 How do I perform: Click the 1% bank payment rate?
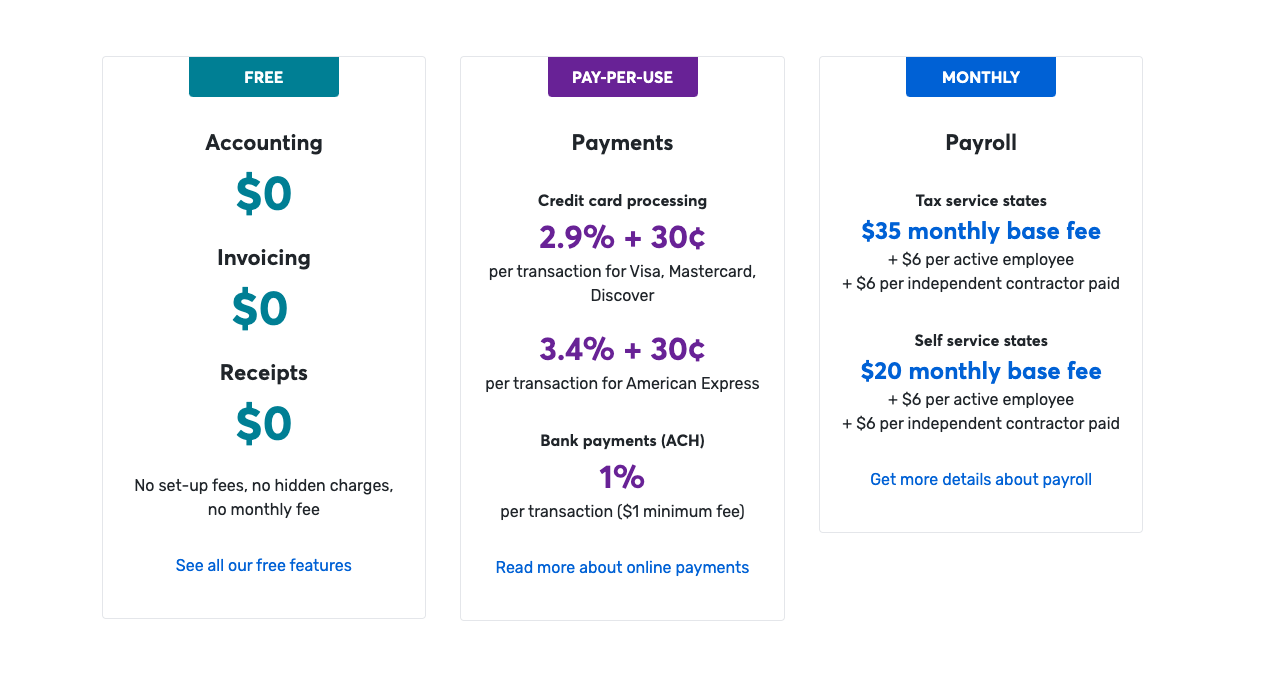pyautogui.click(x=622, y=477)
